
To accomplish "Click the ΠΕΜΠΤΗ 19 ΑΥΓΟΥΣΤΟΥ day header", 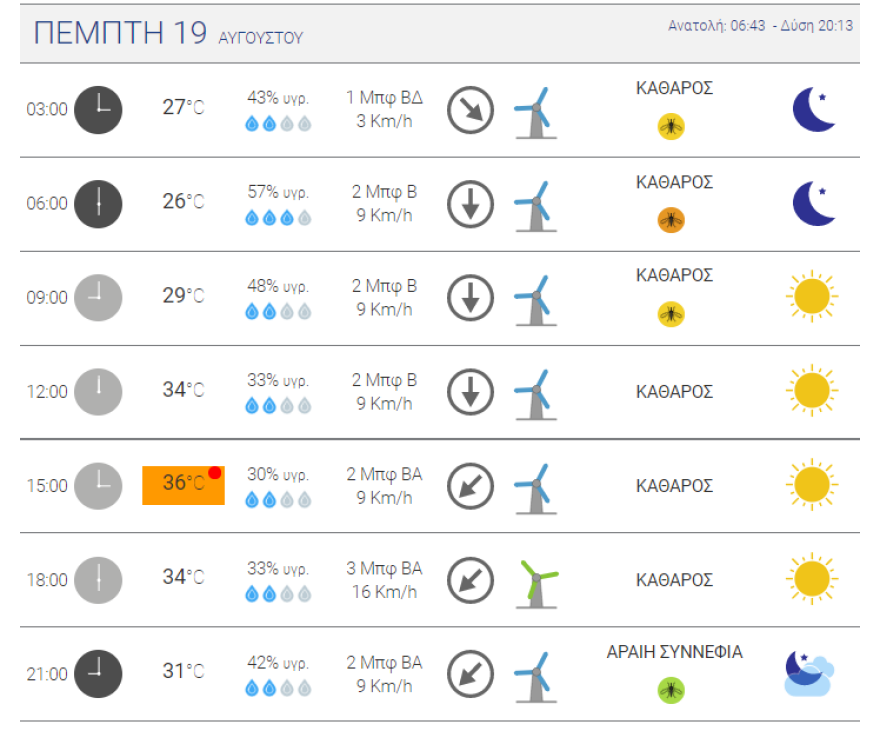I will (x=168, y=33).
